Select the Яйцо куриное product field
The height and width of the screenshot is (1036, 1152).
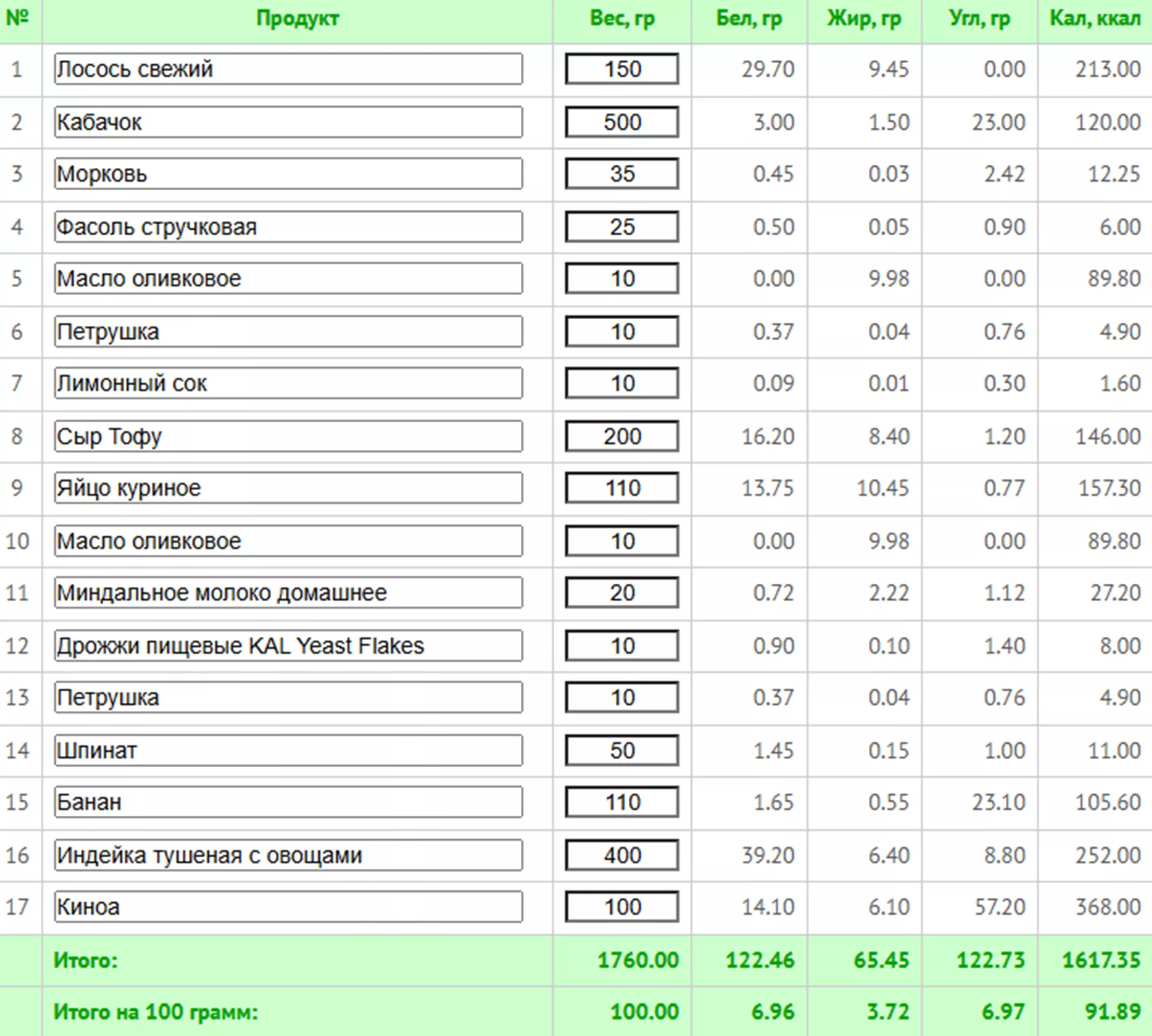pos(288,488)
